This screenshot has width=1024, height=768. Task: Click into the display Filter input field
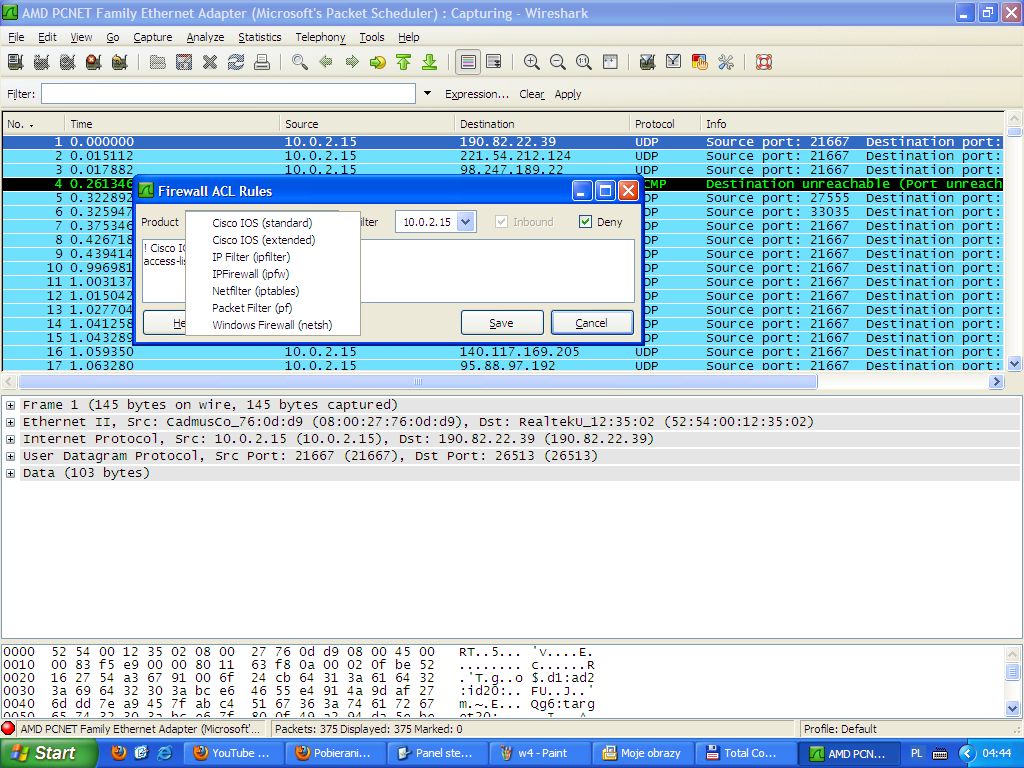pyautogui.click(x=229, y=93)
